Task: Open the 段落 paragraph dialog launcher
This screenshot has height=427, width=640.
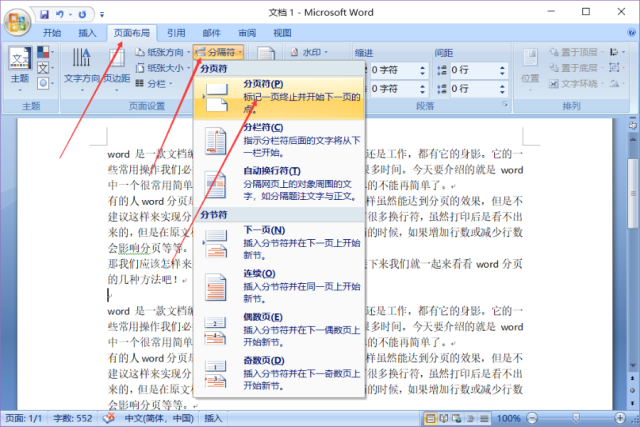Action: tap(505, 105)
